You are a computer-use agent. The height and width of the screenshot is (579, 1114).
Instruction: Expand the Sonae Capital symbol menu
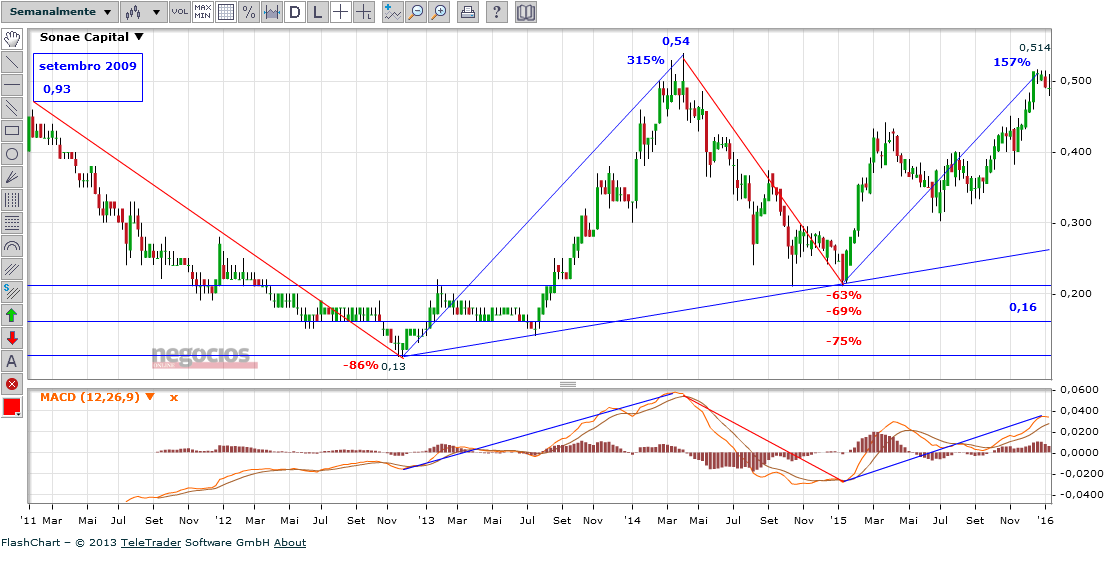tap(139, 37)
